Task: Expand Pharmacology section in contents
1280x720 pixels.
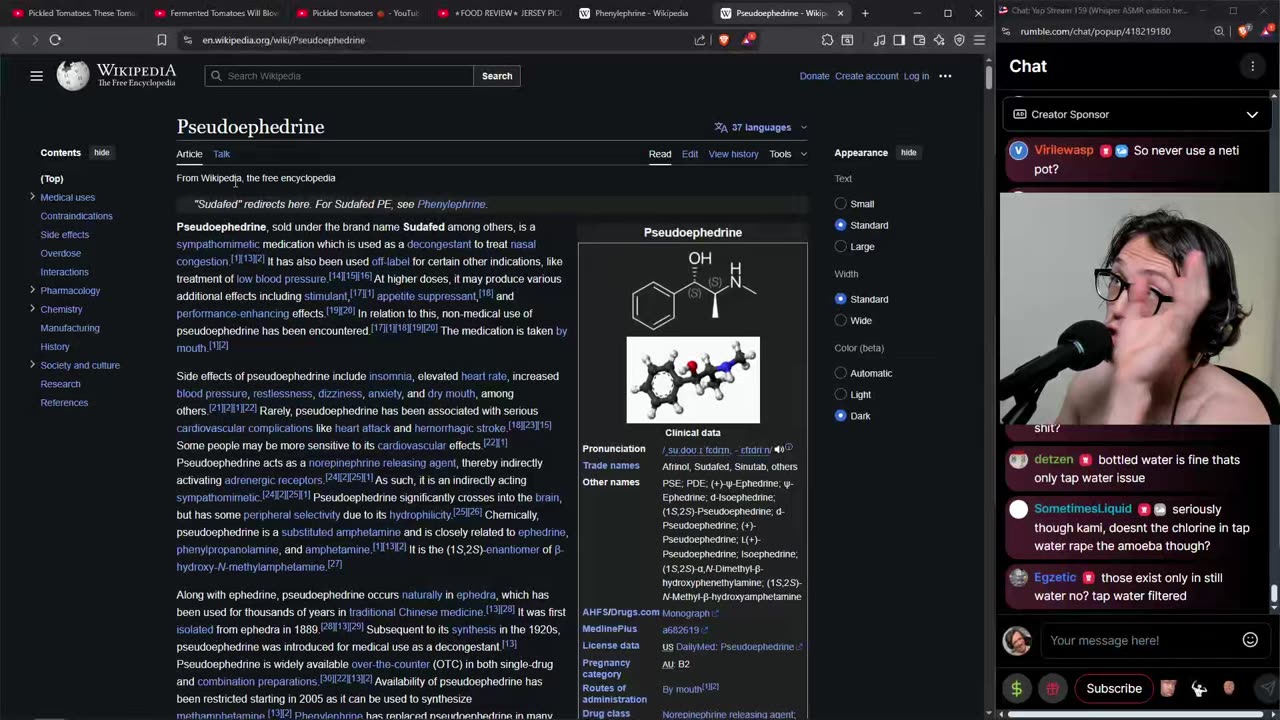Action: [x=32, y=290]
